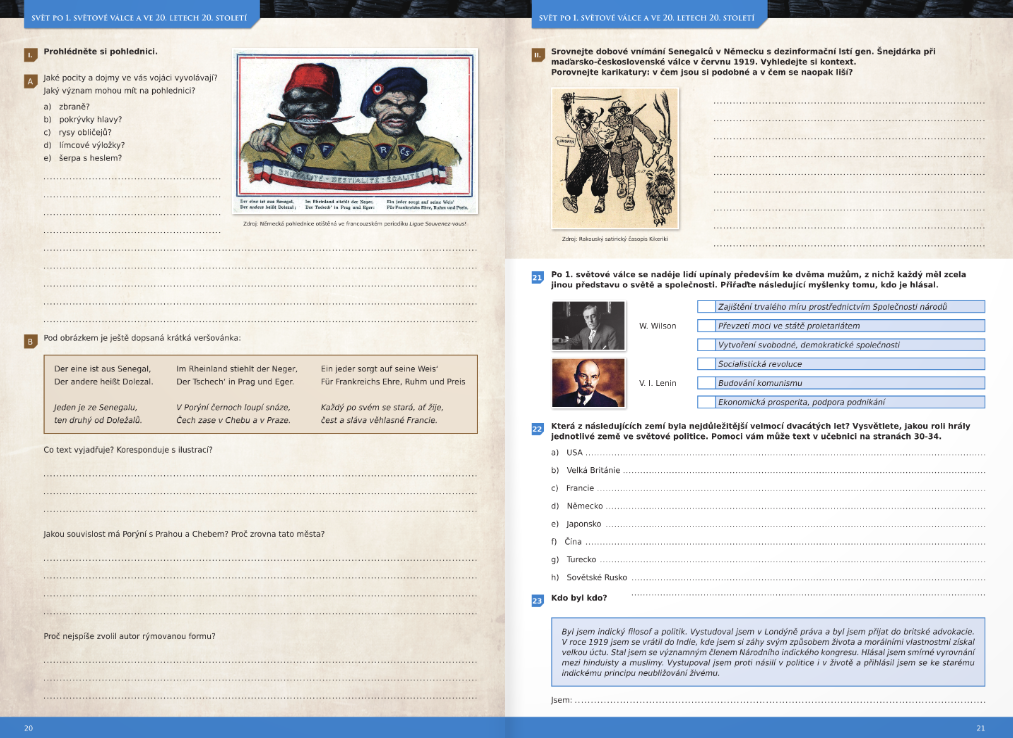Viewport: 1013px width, 738px height.
Task: Check the box for "Ekonomická prosperita, podpora podnikání"
Action: tap(706, 402)
